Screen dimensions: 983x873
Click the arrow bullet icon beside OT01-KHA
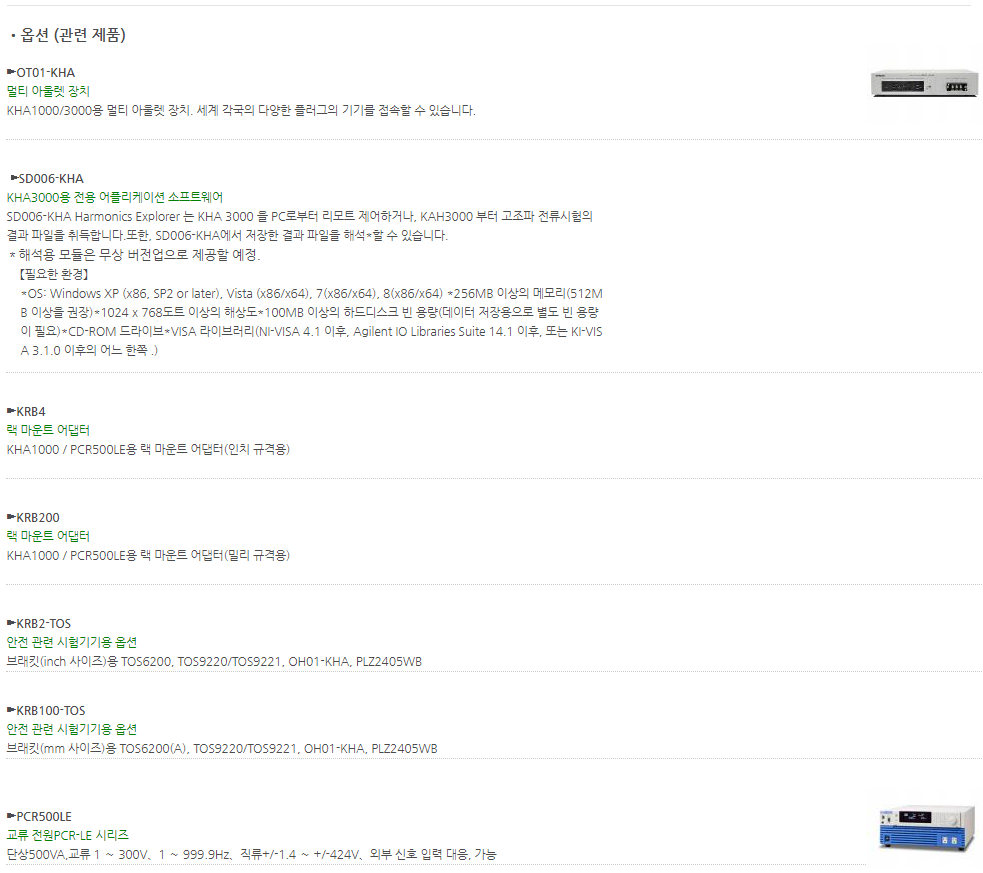point(11,72)
